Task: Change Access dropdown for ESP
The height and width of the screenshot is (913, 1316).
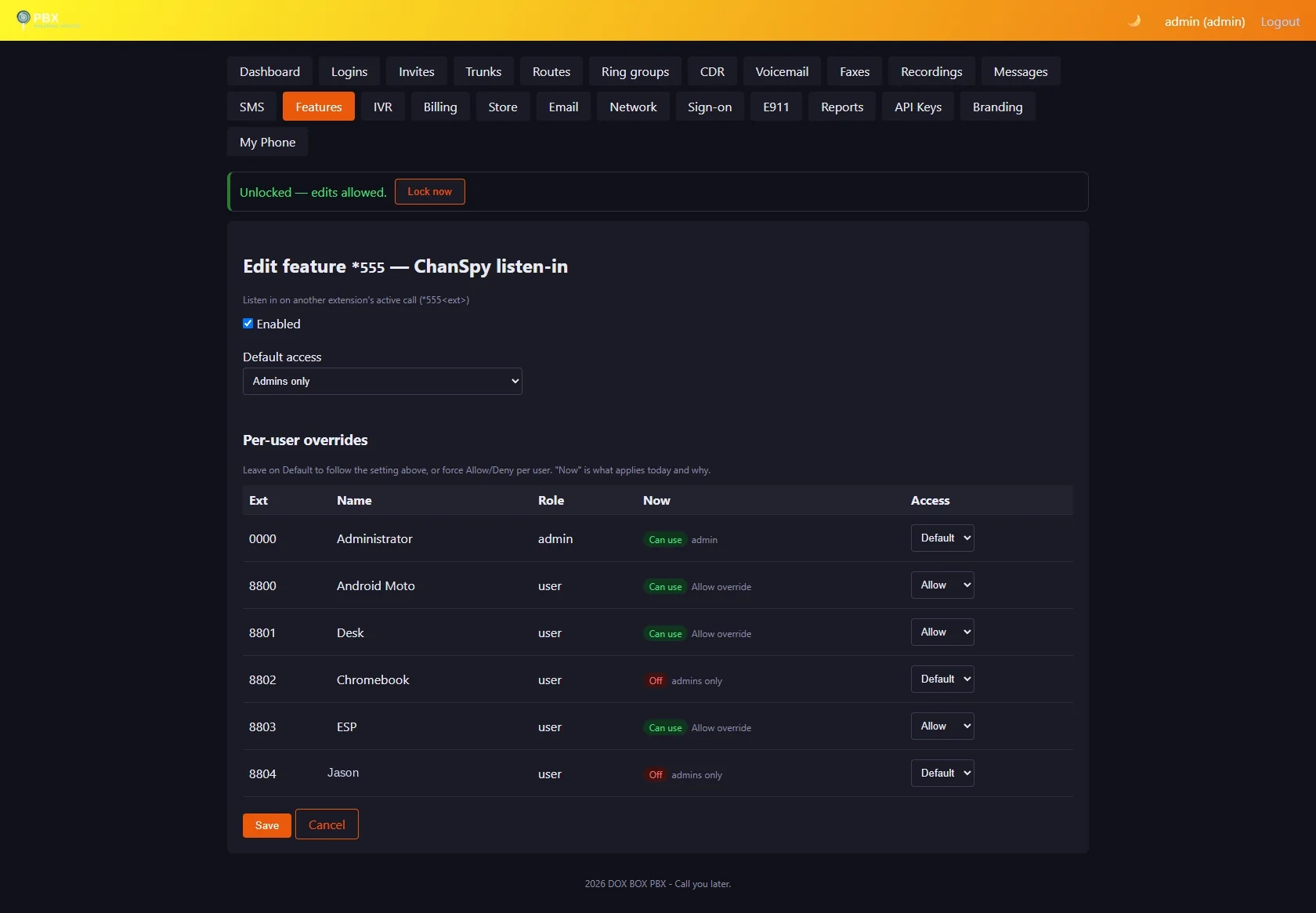Action: pos(942,726)
